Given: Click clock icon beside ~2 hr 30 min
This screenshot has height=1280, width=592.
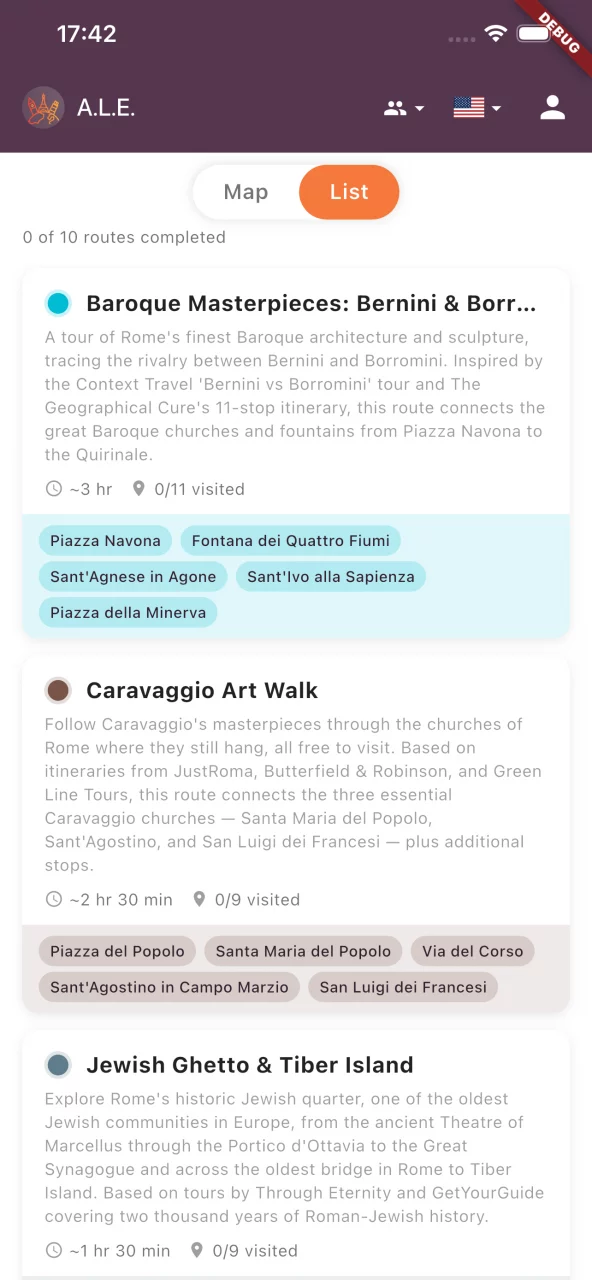Looking at the screenshot, I should pos(54,899).
